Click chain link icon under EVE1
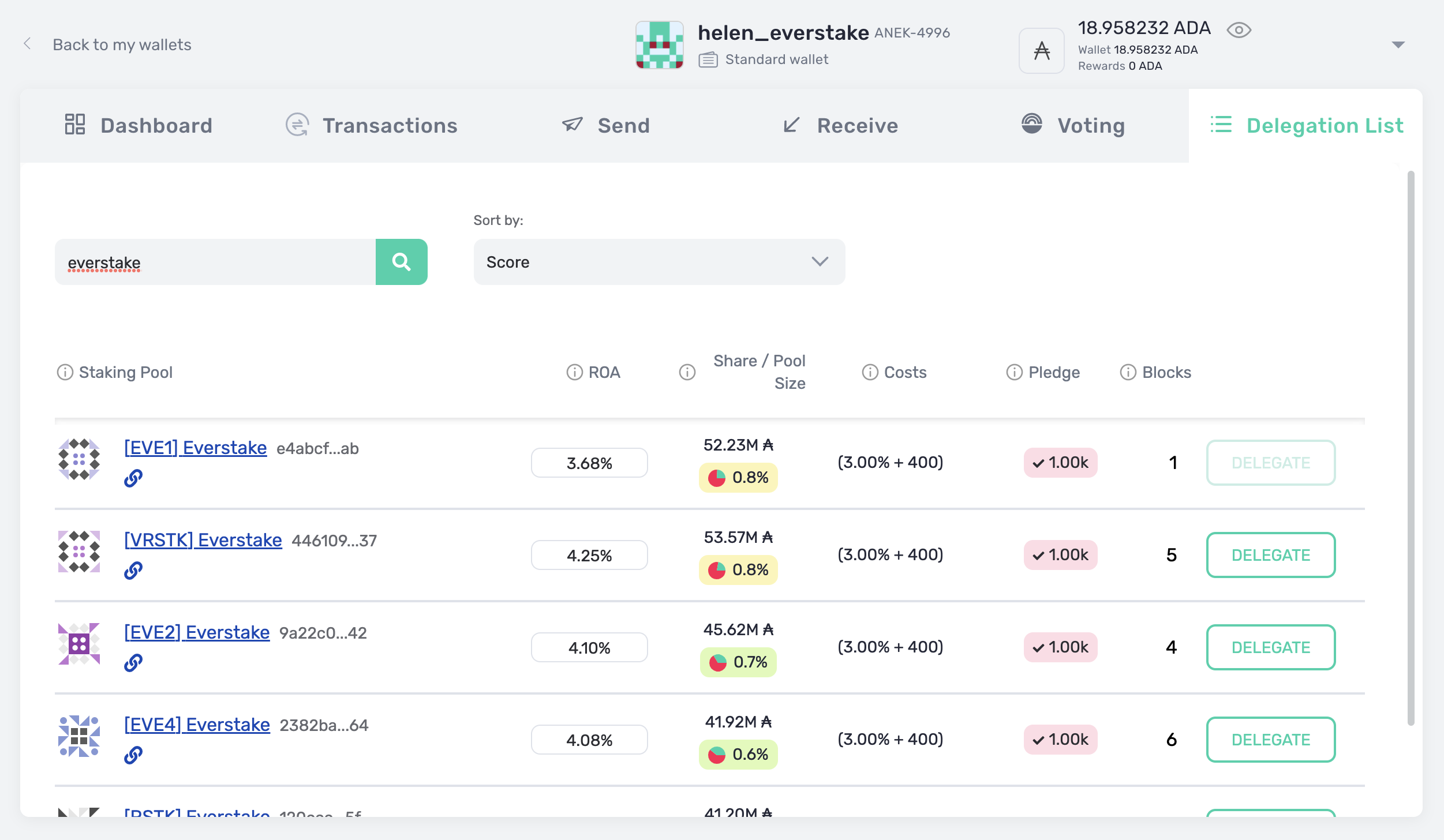Image resolution: width=1444 pixels, height=840 pixels. click(x=133, y=478)
